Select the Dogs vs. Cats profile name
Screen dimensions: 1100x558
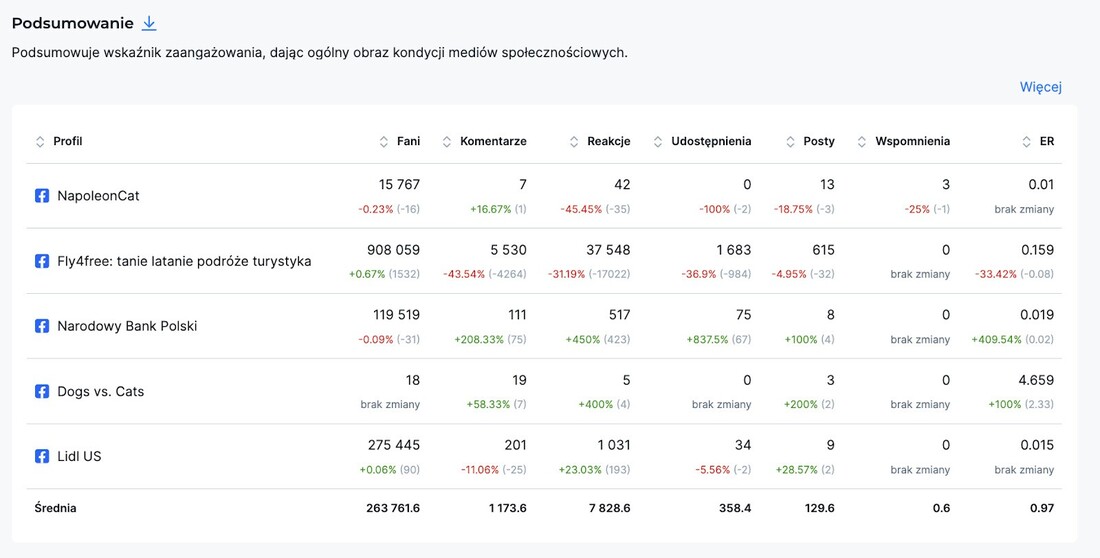pos(100,392)
